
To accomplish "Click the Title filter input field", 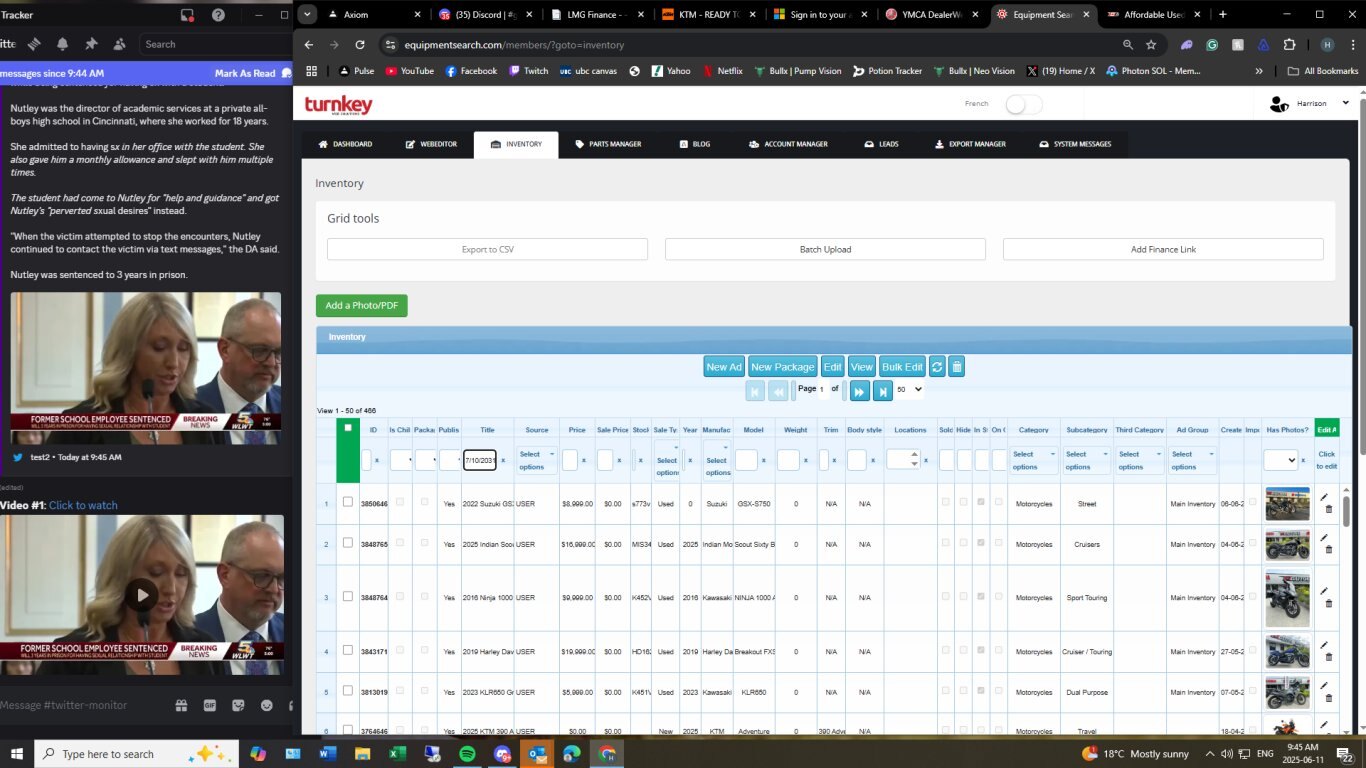I will point(480,460).
